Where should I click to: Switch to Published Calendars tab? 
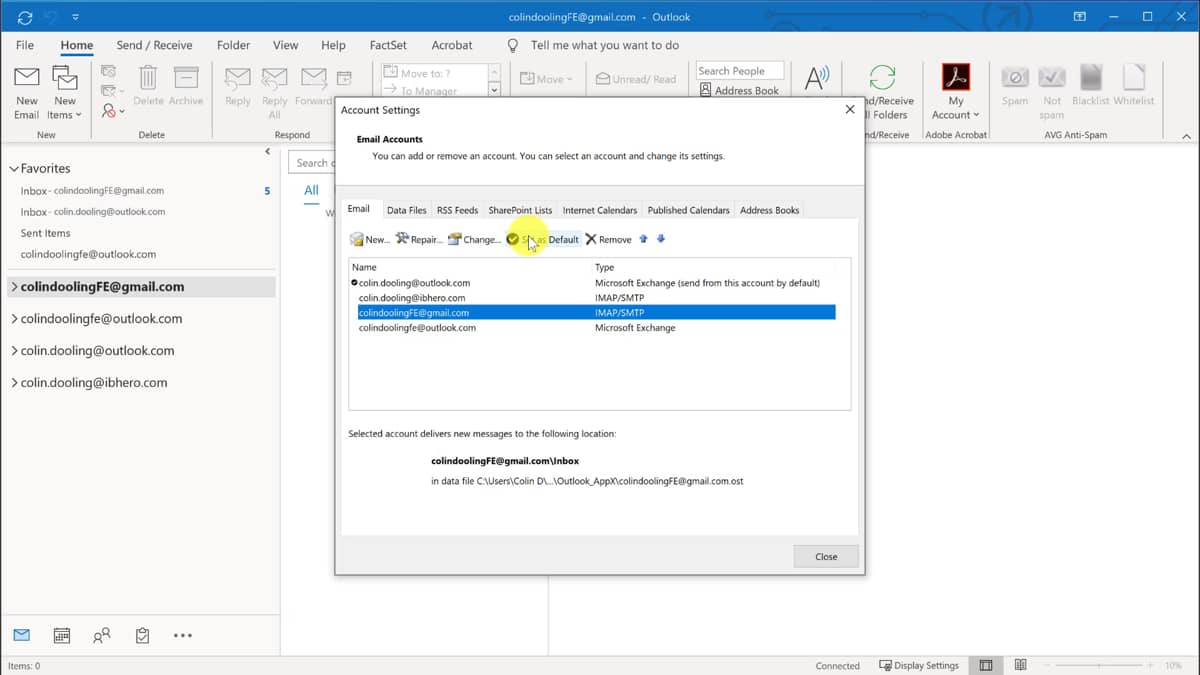pyautogui.click(x=688, y=210)
